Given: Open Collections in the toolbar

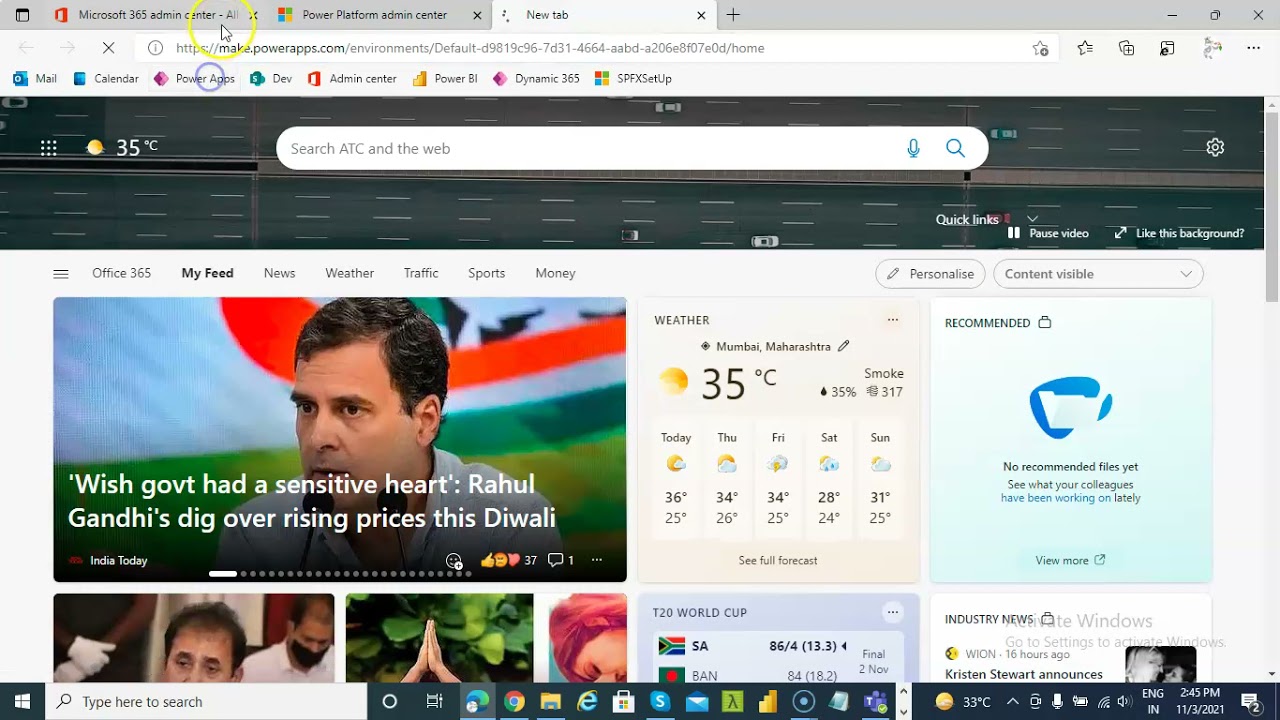Looking at the screenshot, I should (1127, 48).
